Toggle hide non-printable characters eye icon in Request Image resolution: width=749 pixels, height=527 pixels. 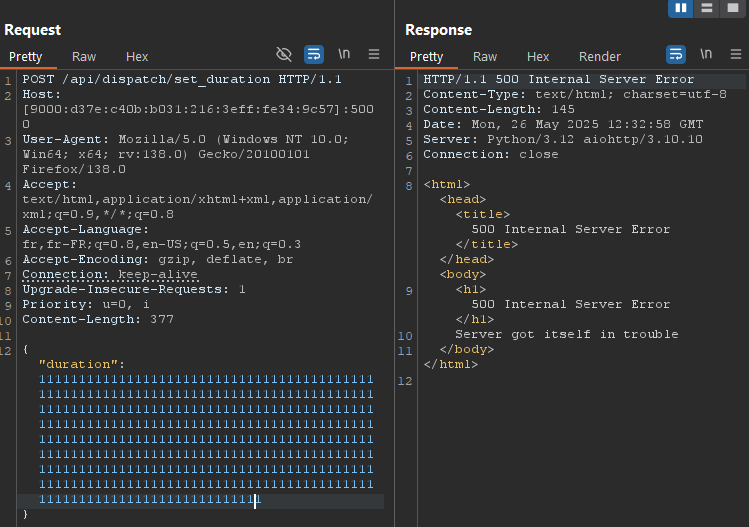pos(284,54)
